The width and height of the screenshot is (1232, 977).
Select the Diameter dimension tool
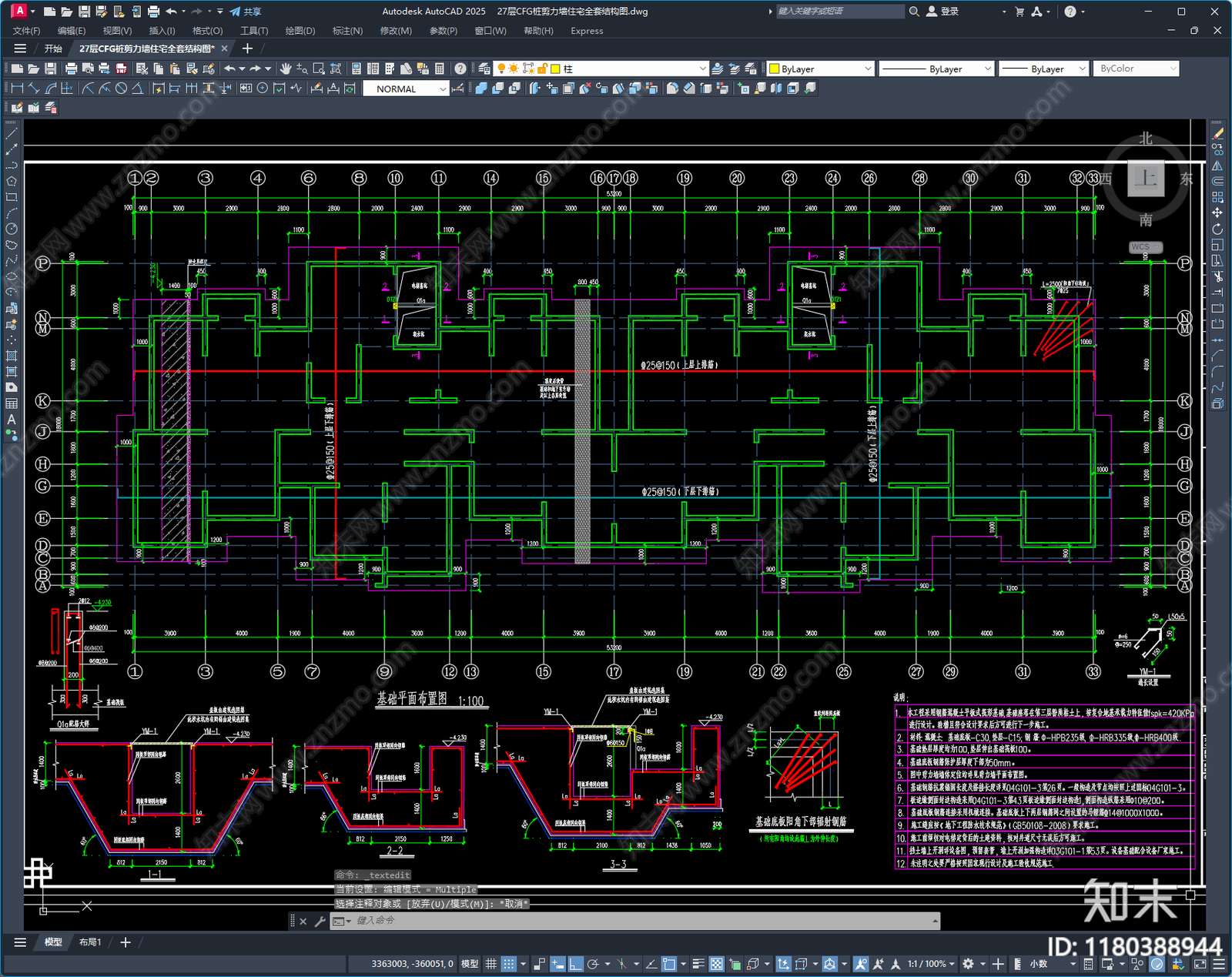click(x=121, y=89)
